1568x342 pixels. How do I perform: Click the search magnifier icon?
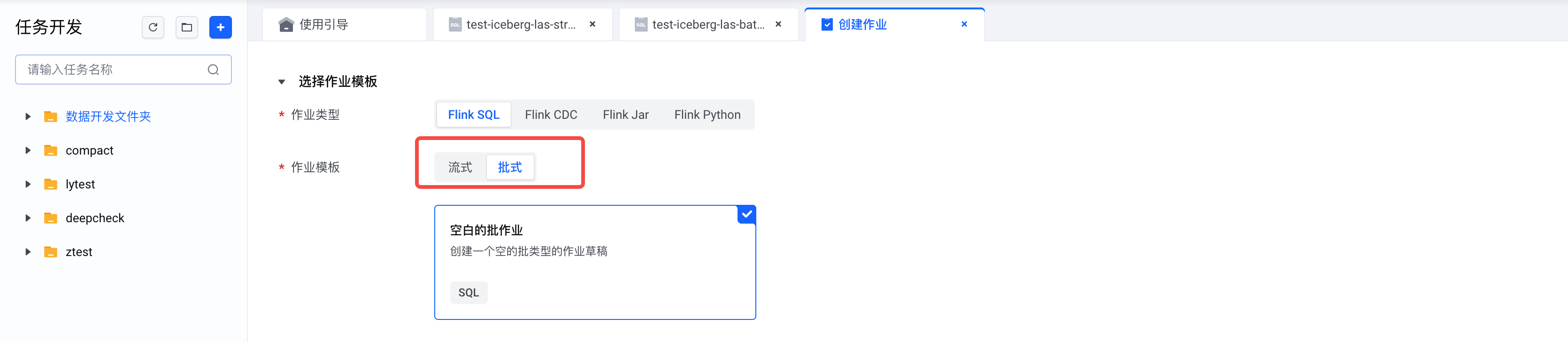(213, 70)
